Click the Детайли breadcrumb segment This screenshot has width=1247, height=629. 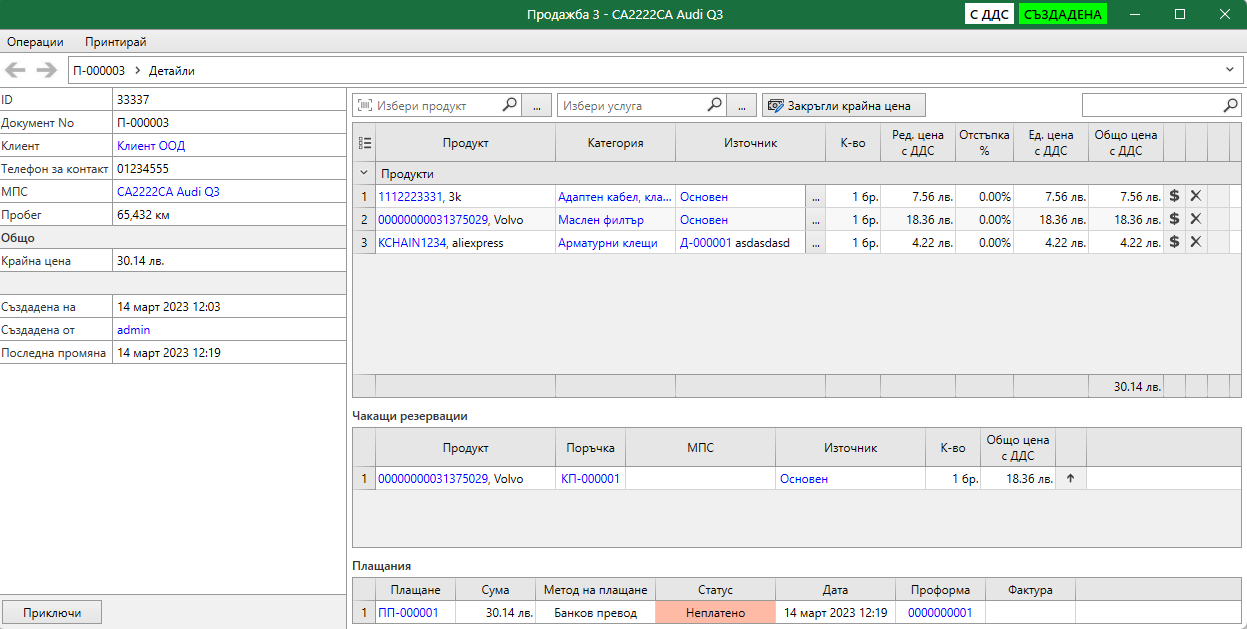pos(173,70)
